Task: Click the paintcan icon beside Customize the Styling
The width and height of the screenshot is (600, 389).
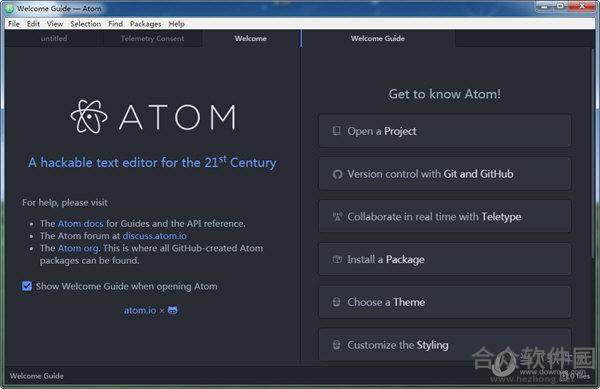Action: 336,345
